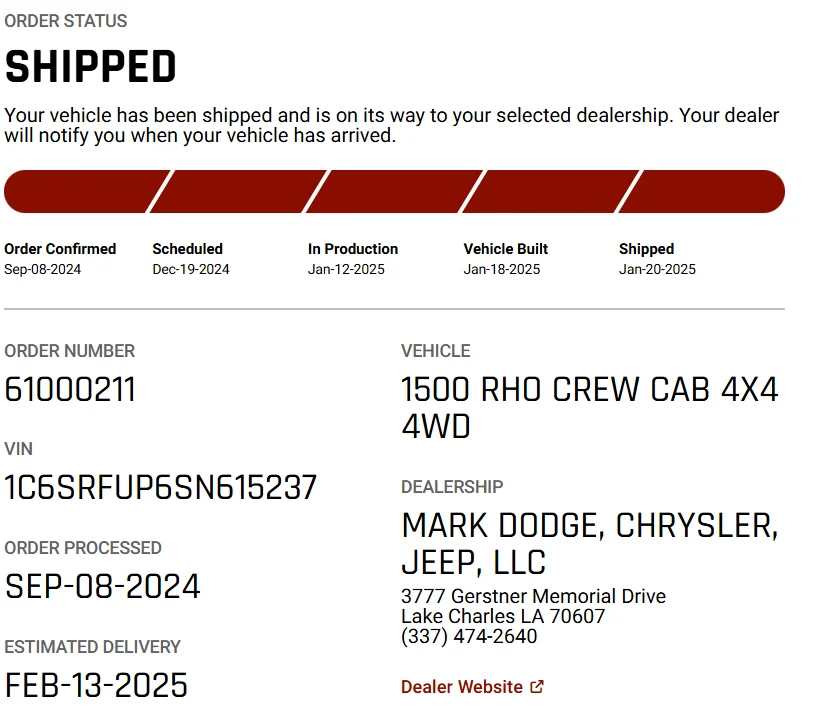This screenshot has width=831, height=722.
Task: Click the SHIPPED status heading
Action: 90,67
